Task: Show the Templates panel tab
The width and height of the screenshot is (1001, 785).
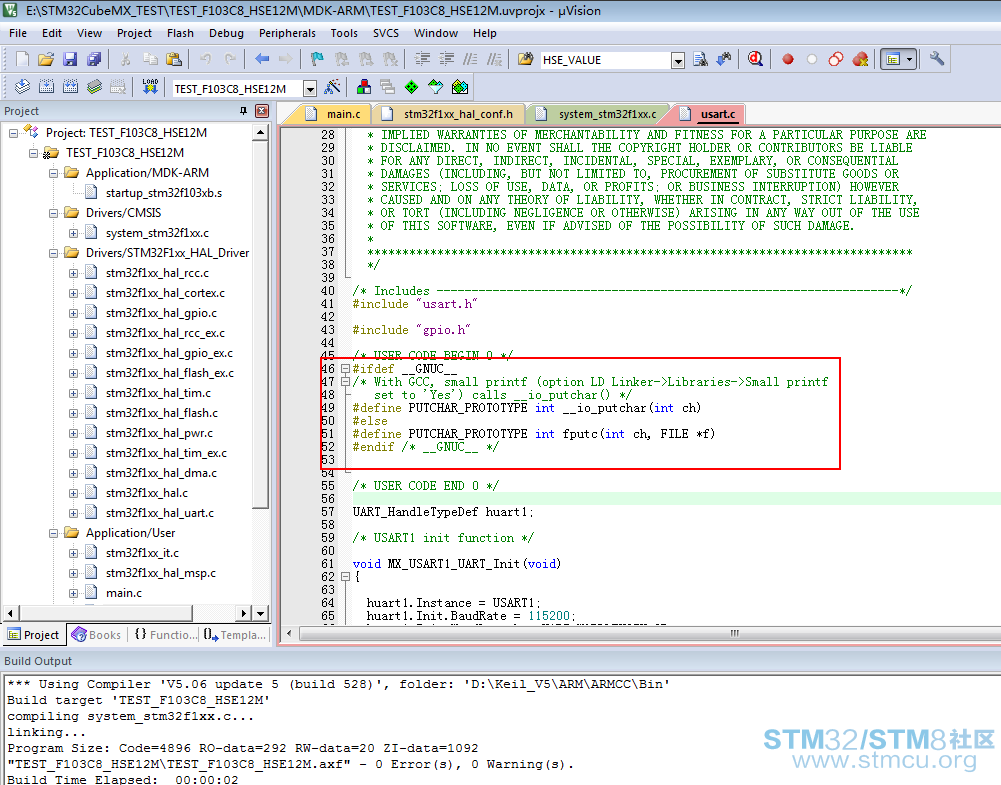Action: click(234, 634)
